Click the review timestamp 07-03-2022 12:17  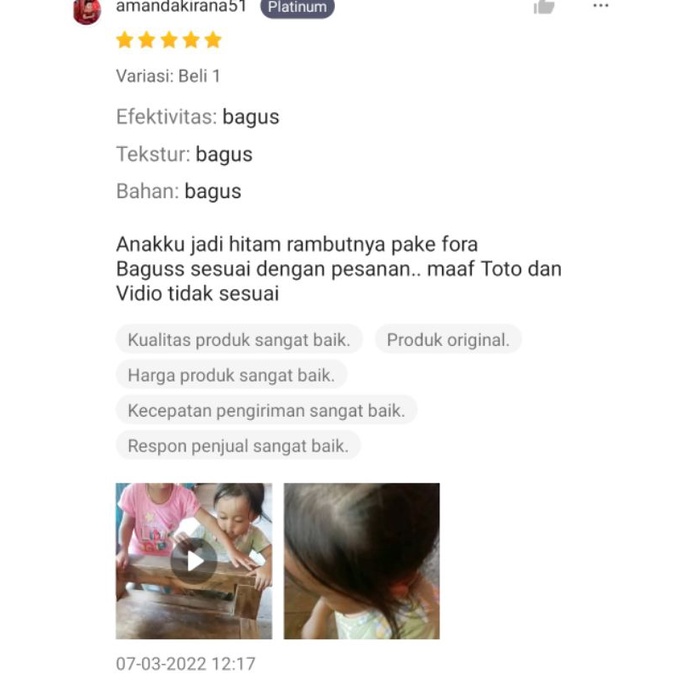pyautogui.click(x=186, y=664)
